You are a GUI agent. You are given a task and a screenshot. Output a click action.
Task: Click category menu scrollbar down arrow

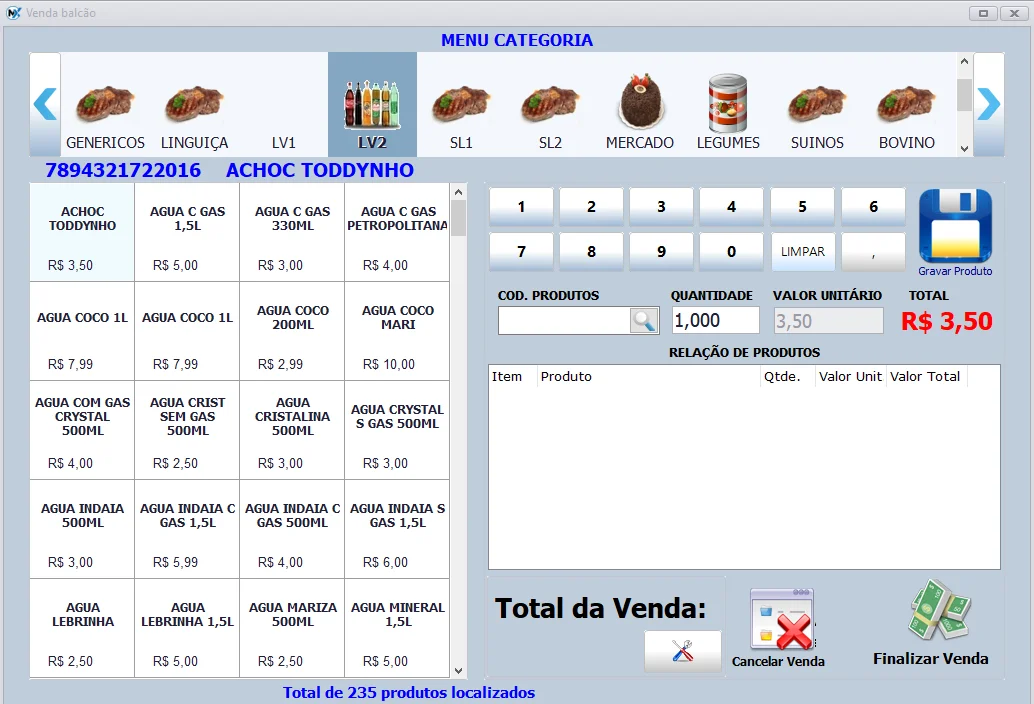tap(964, 149)
